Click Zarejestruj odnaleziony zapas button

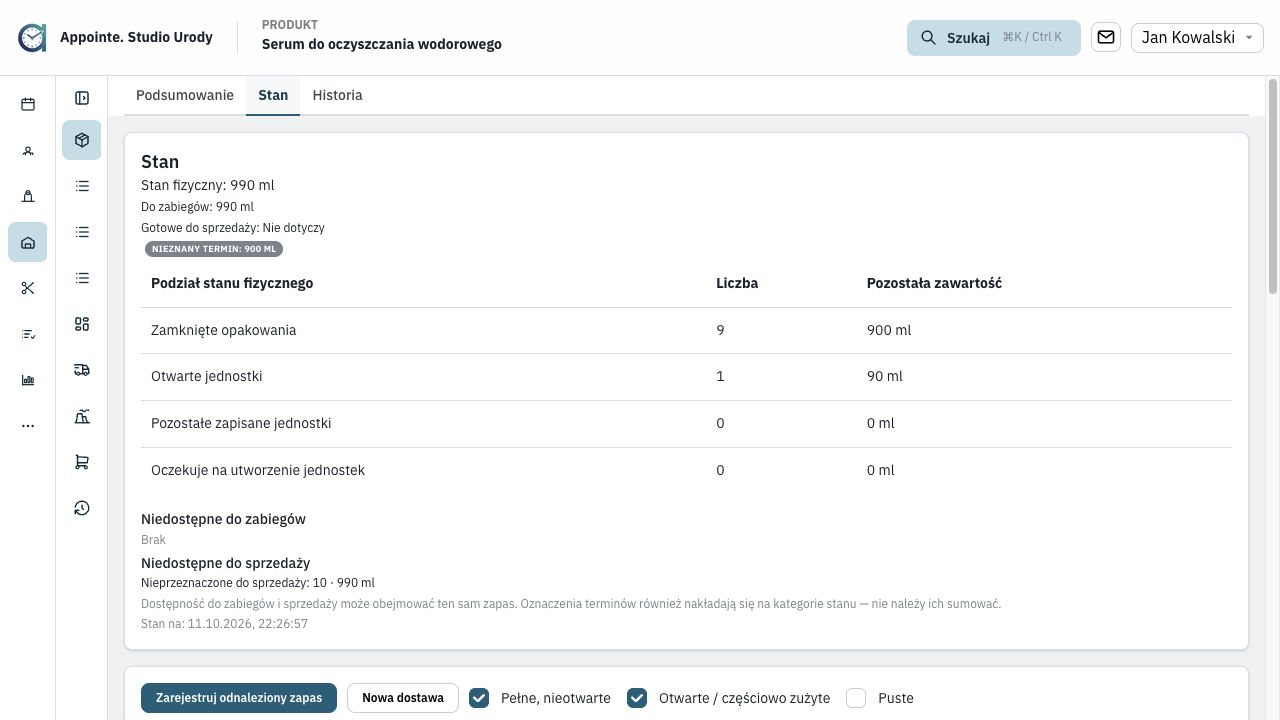(239, 698)
